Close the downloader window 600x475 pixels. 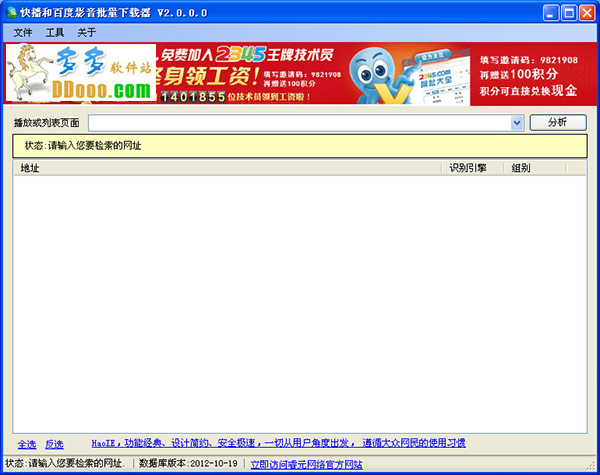pyautogui.click(x=587, y=13)
